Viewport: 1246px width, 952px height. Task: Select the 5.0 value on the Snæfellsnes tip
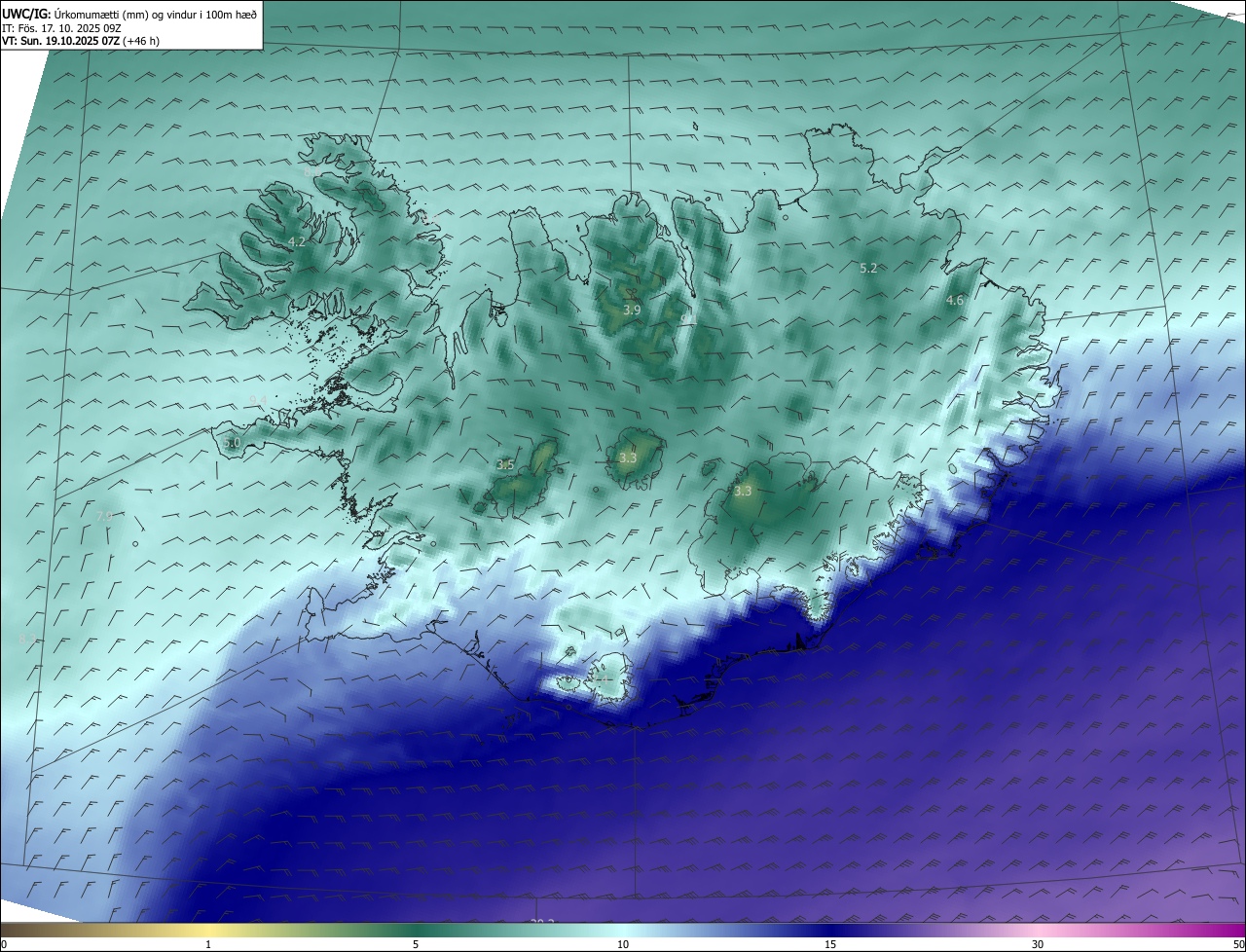pyautogui.click(x=232, y=443)
